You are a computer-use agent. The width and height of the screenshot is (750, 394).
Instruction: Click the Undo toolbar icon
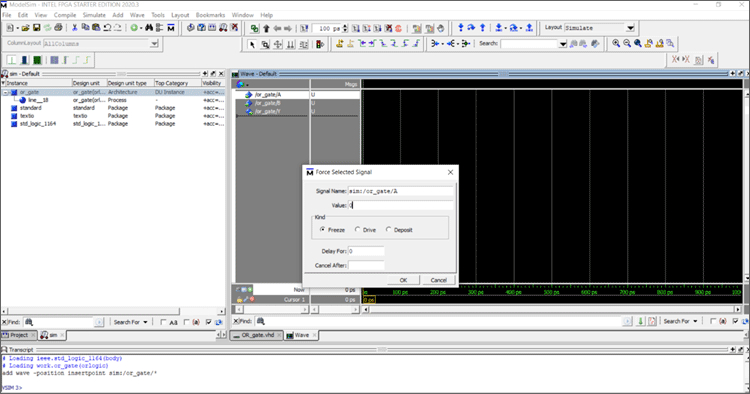tap(107, 28)
